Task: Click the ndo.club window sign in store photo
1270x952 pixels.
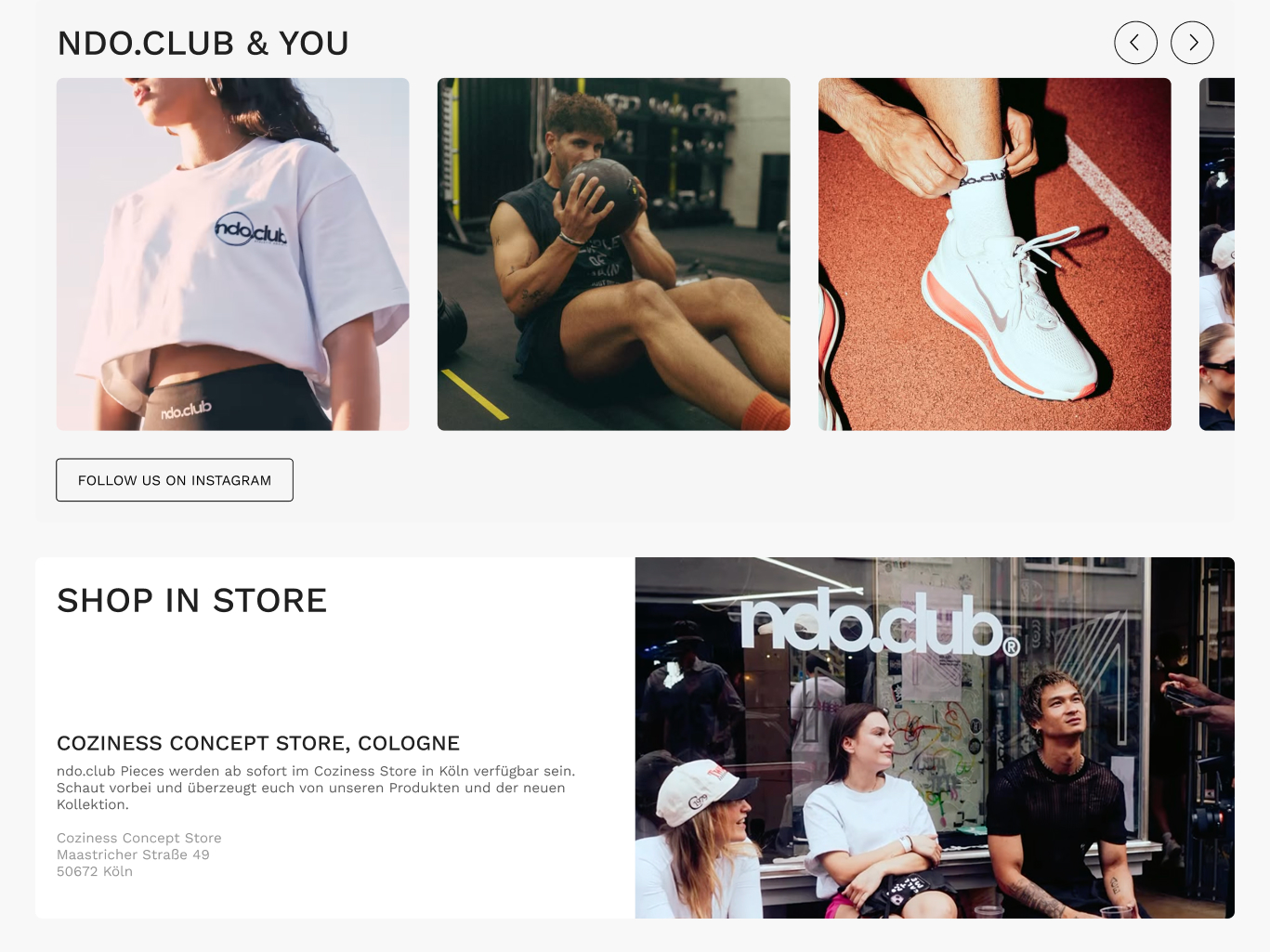Action: [879, 623]
